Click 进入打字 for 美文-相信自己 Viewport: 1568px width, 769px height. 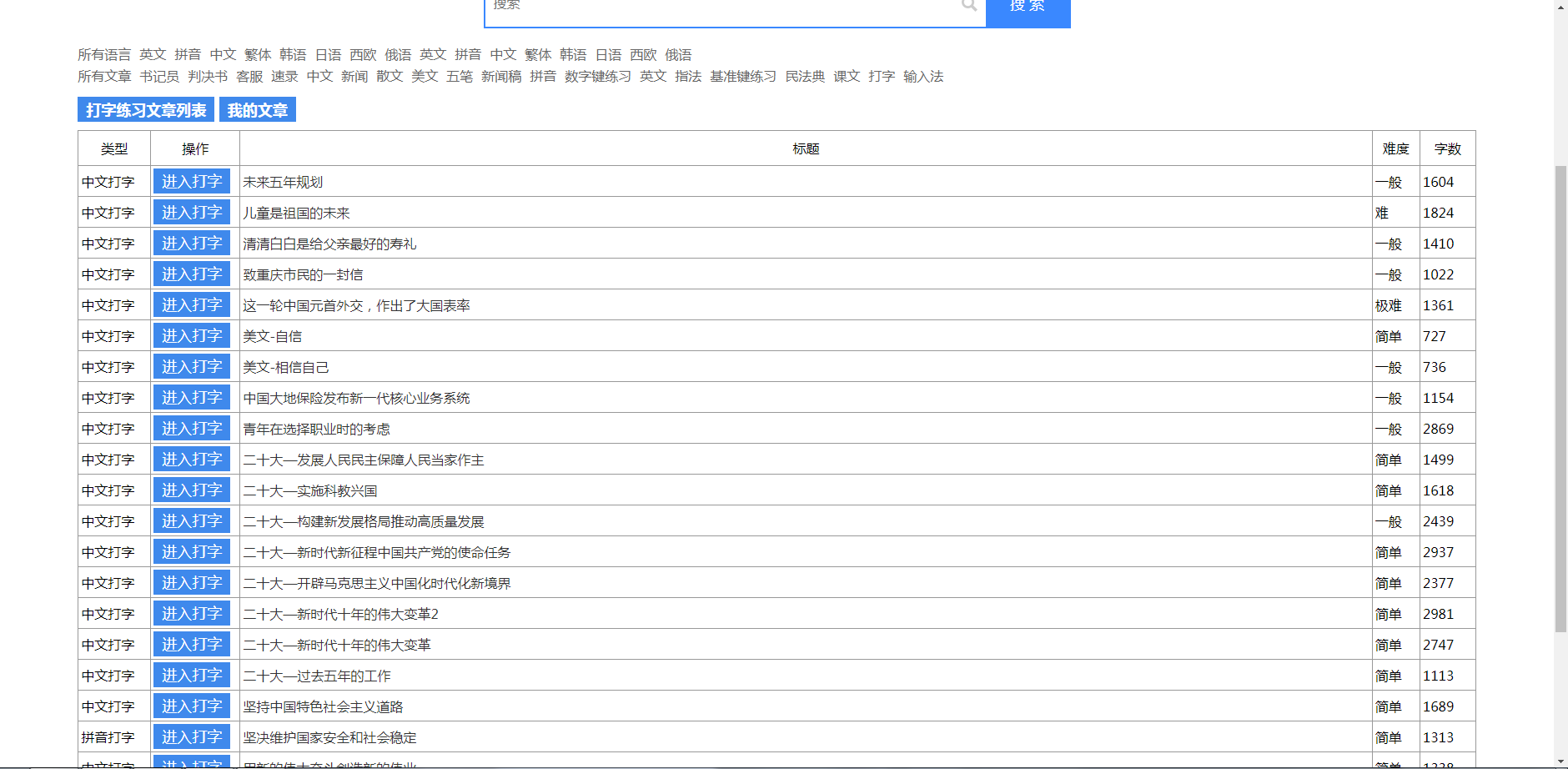coord(192,366)
